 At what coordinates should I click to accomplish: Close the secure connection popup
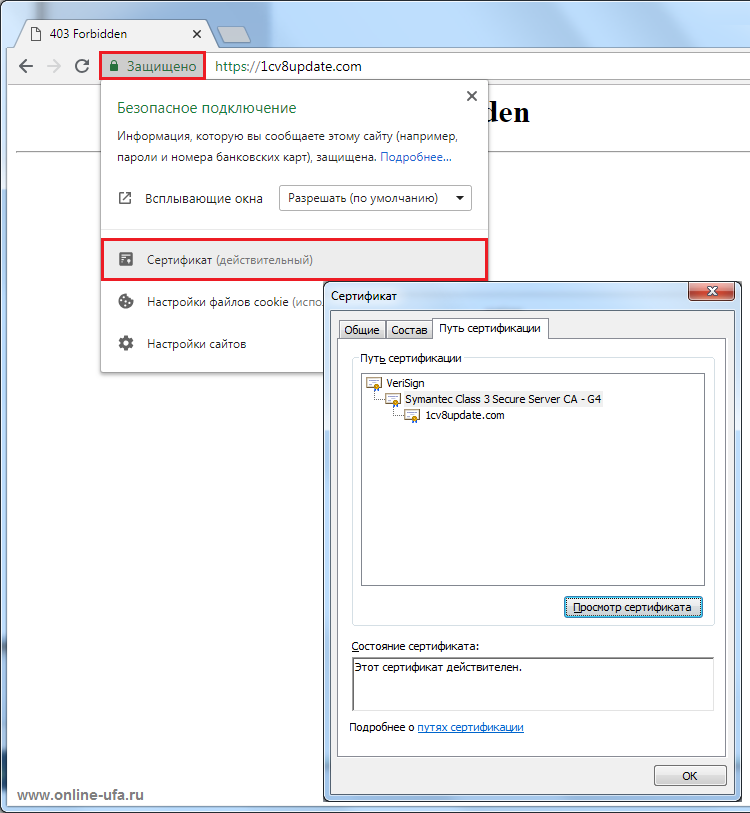coord(471,96)
